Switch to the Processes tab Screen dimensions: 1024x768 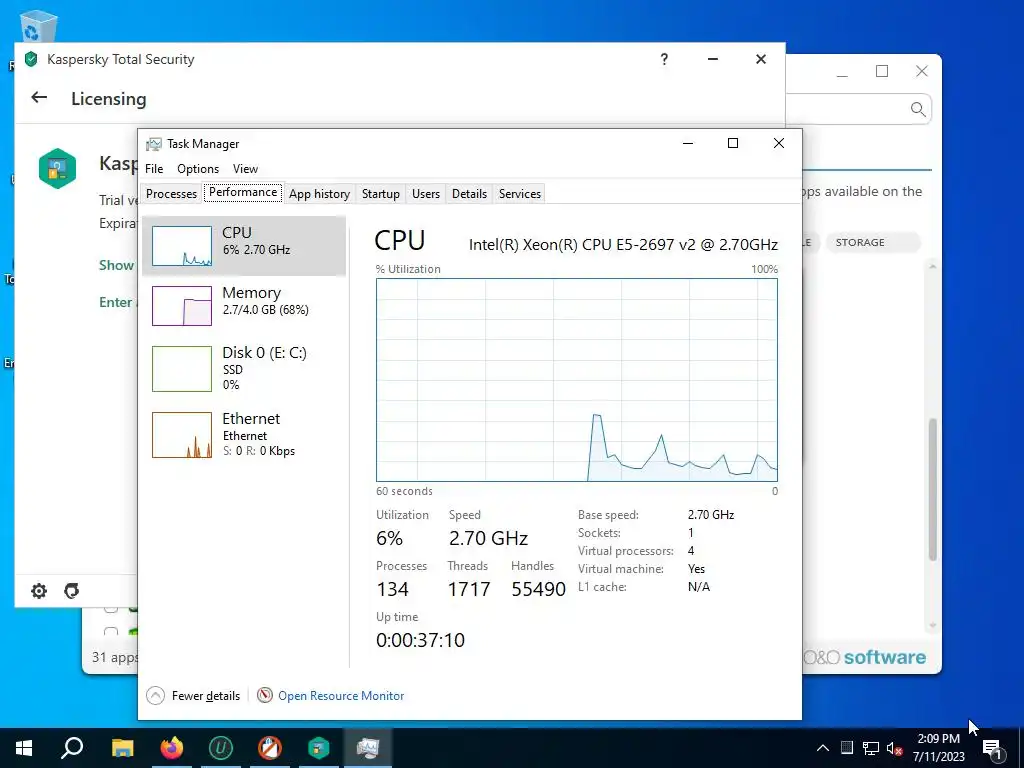point(171,194)
